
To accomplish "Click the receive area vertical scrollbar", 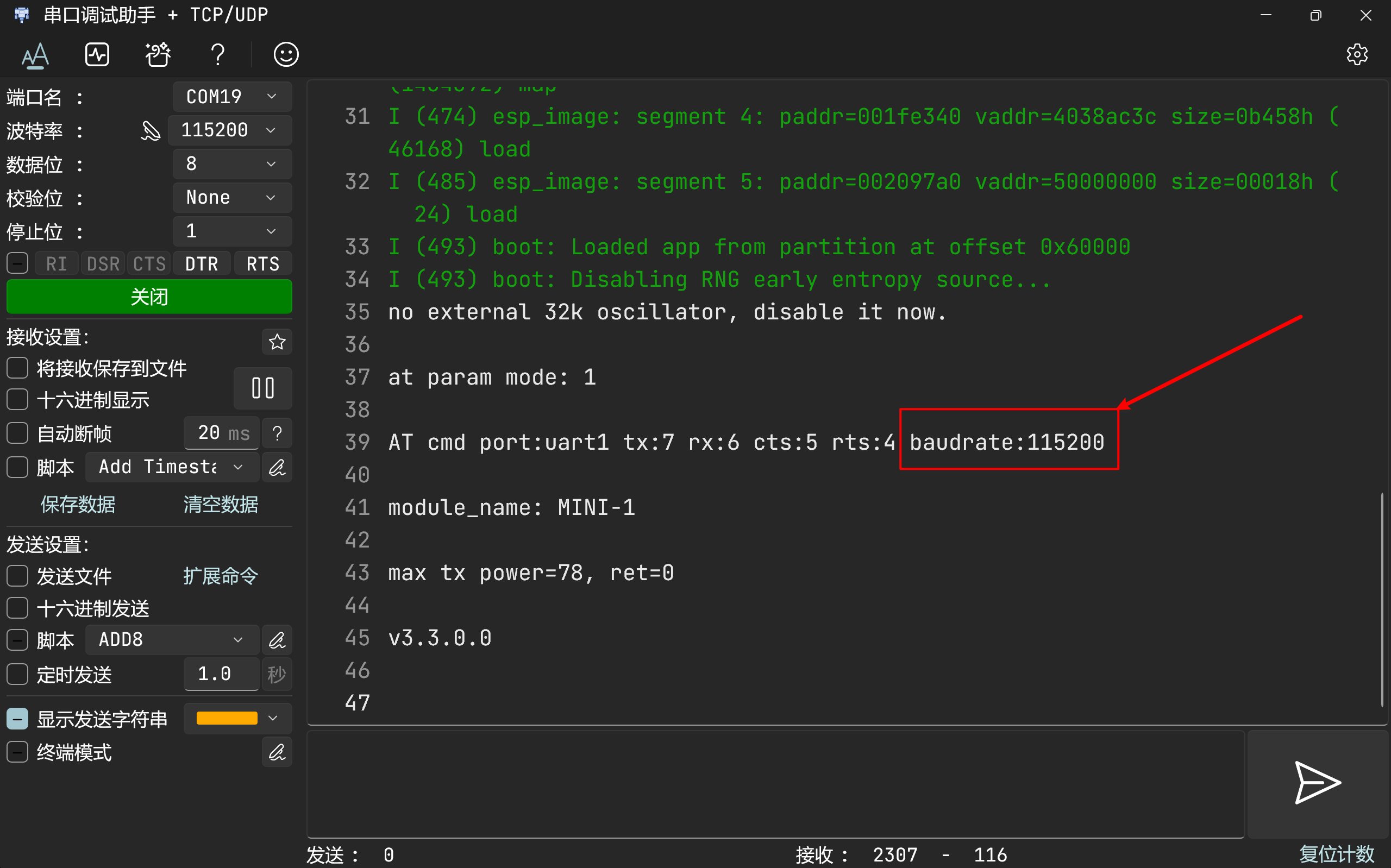I will (x=1382, y=599).
